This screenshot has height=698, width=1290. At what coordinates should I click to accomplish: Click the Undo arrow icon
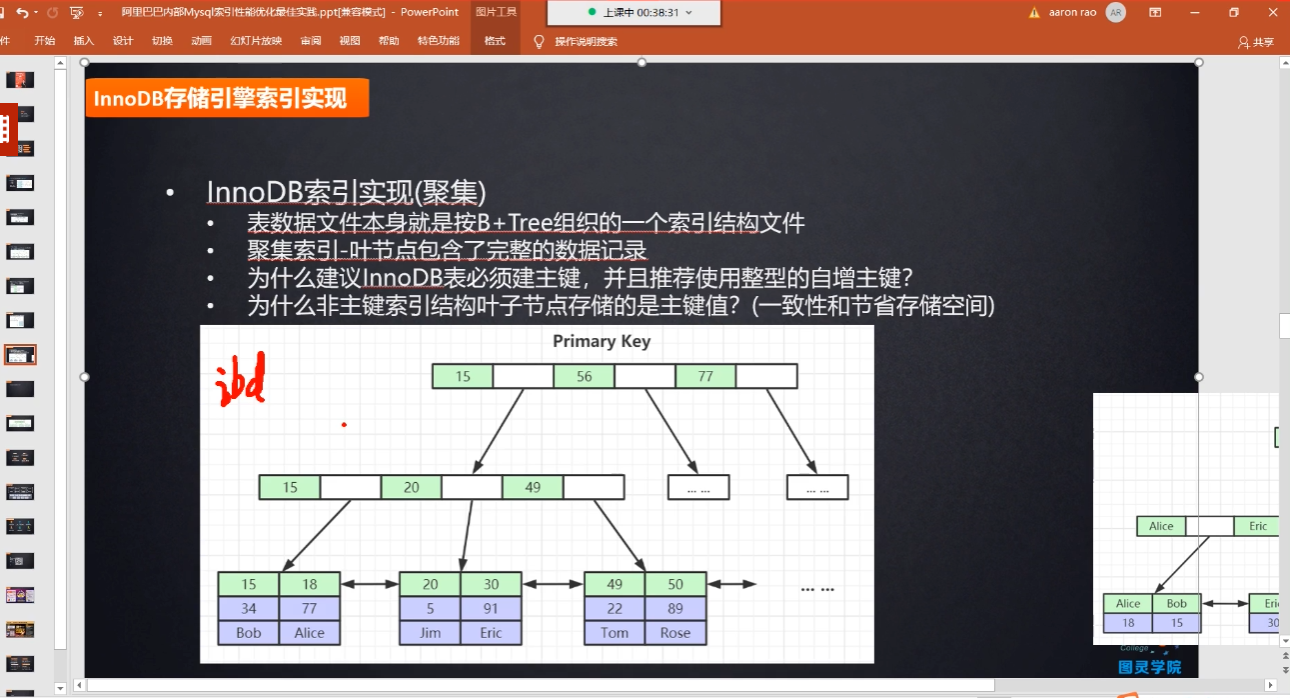tap(22, 12)
